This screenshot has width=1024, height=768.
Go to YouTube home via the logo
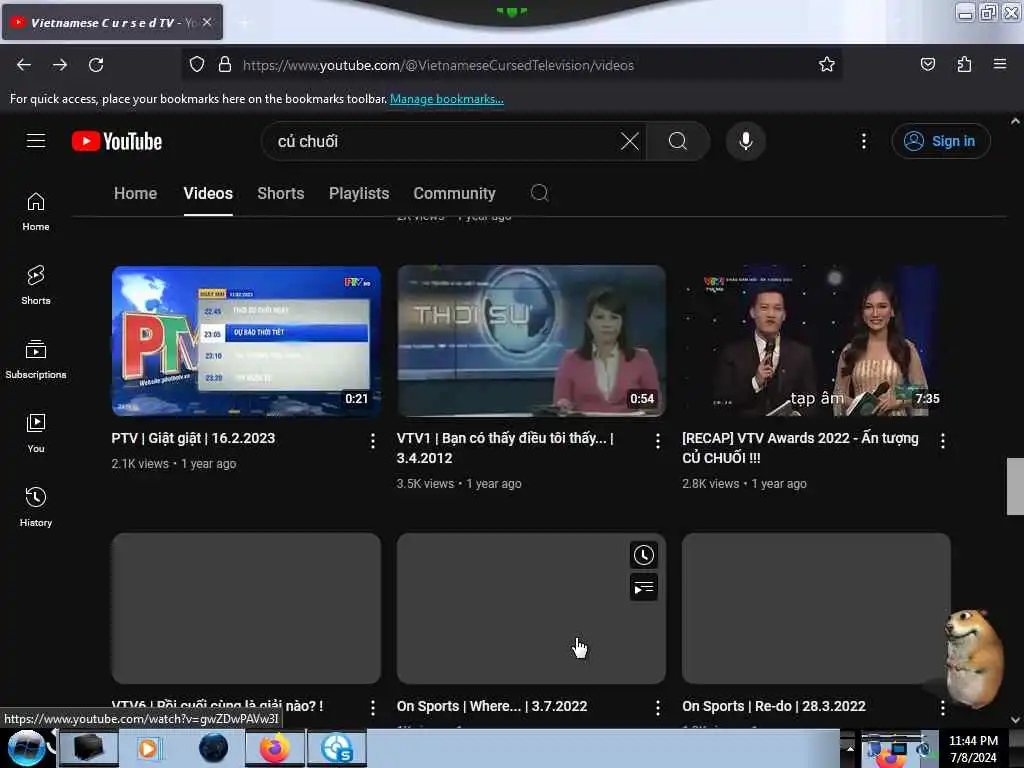point(117,141)
